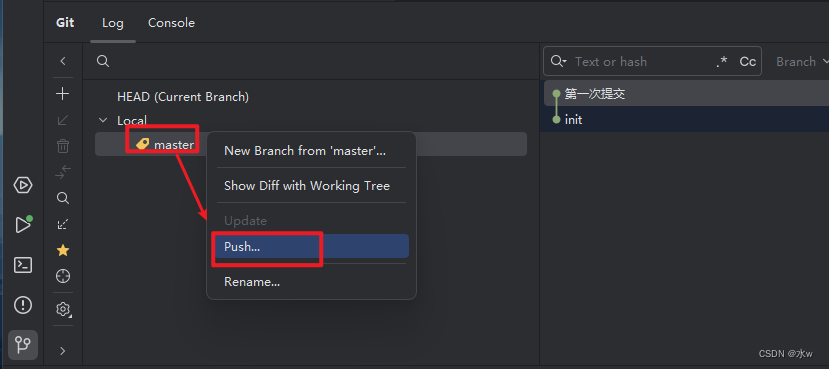The image size is (829, 369).
Task: Open the branches pane settings gear
Action: (x=63, y=309)
